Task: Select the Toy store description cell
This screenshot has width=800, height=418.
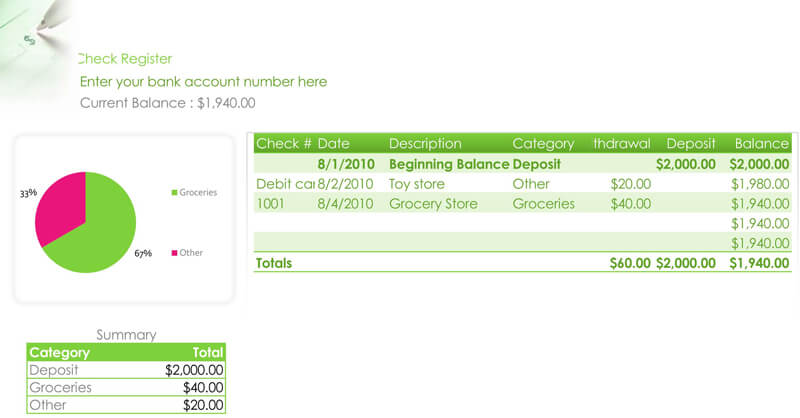Action: point(417,184)
